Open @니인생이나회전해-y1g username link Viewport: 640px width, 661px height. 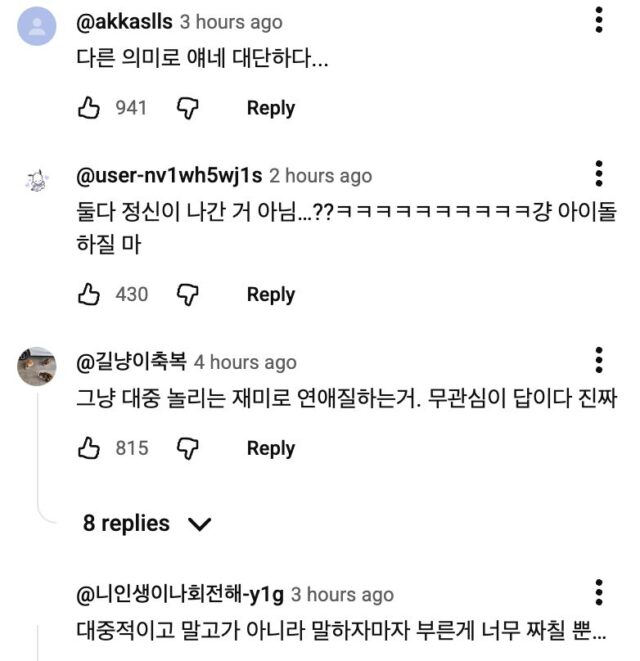pos(180,594)
